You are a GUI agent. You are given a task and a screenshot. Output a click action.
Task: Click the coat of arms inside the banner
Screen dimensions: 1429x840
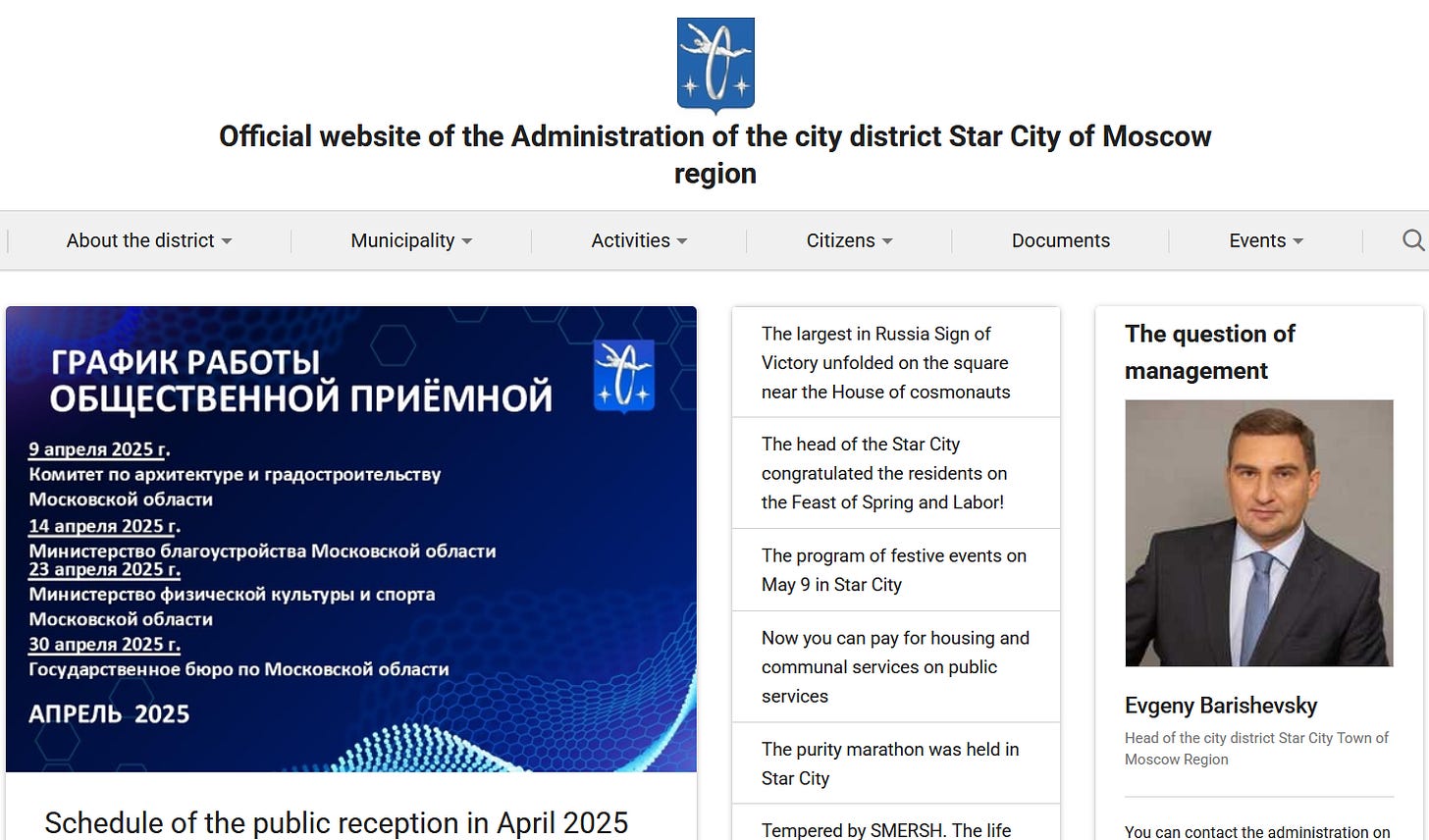[624, 375]
